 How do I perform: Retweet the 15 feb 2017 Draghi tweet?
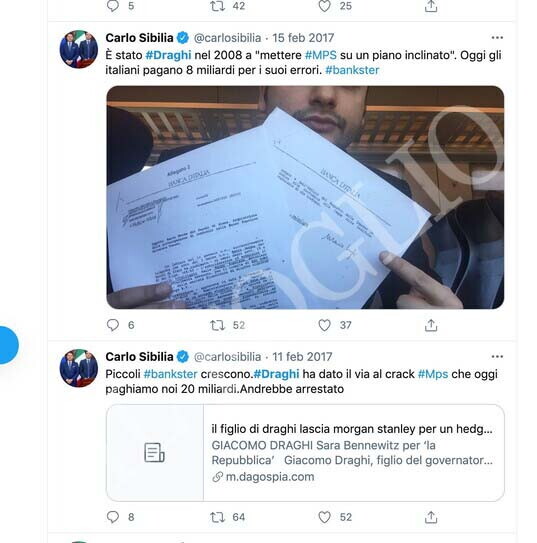(218, 325)
